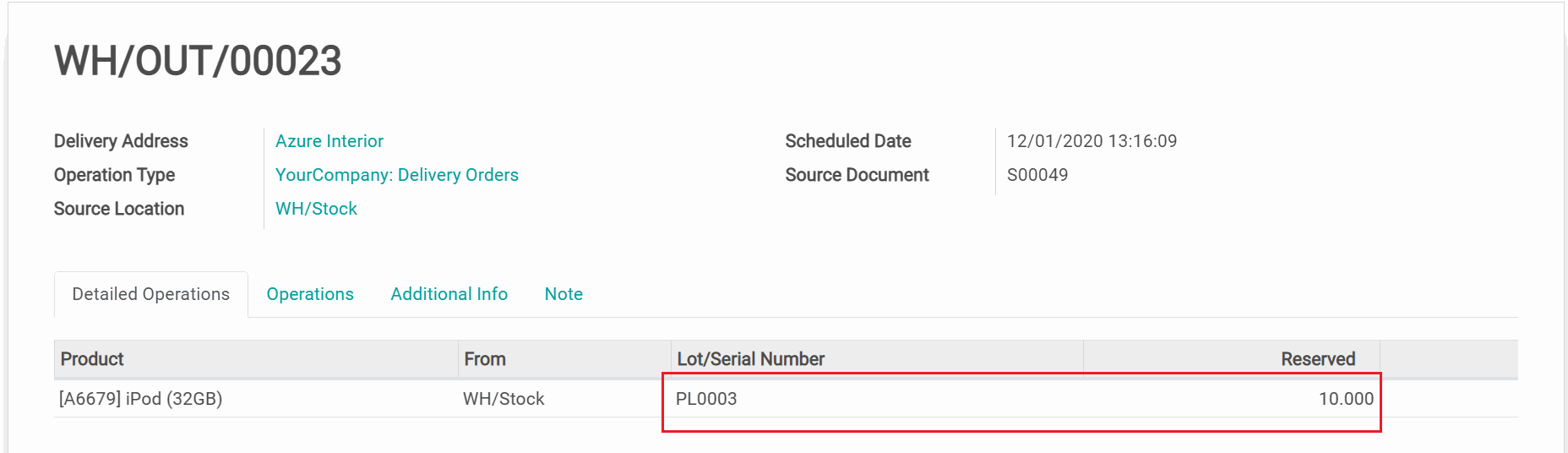Screen dimensions: 1568x453
Task: Open the Note tab
Action: [x=563, y=294]
